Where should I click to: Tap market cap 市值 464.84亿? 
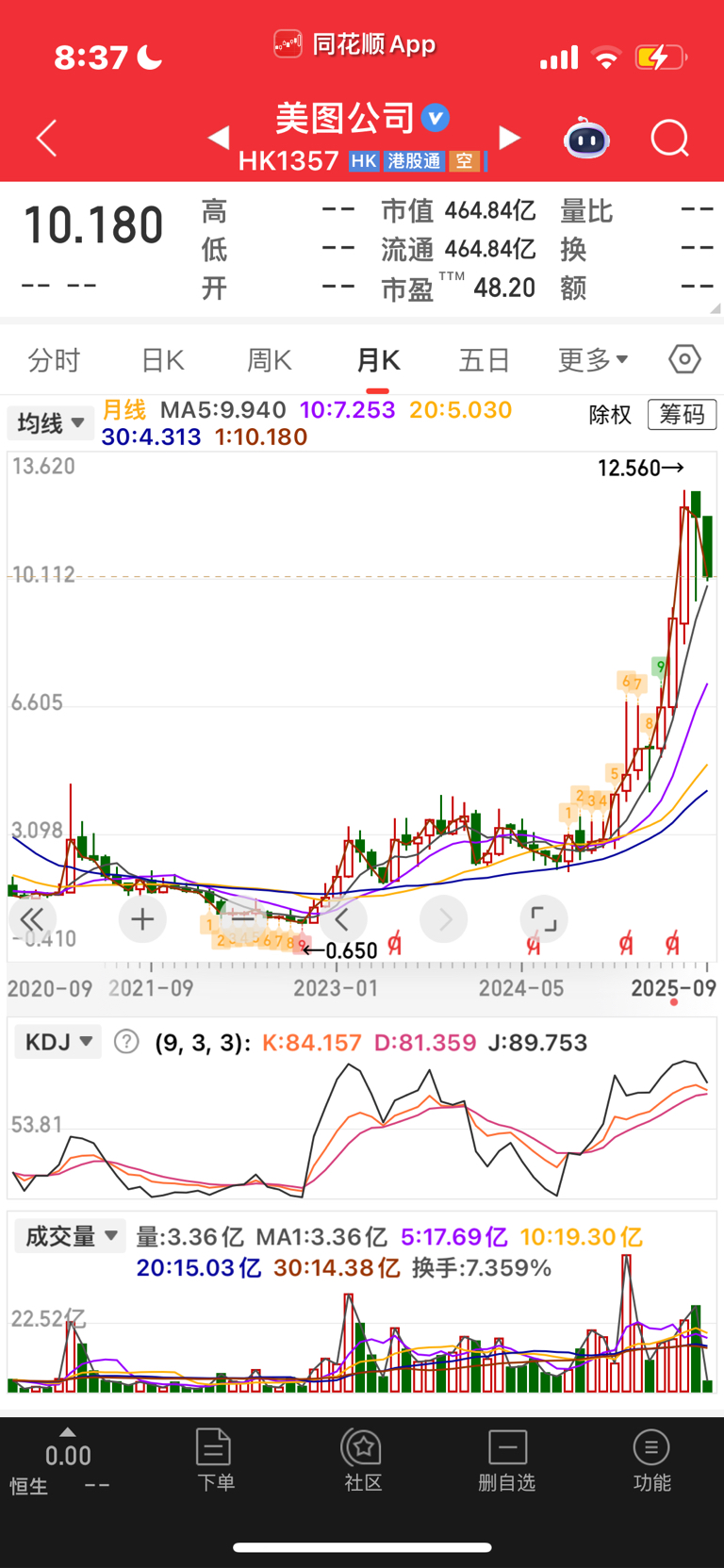(x=458, y=211)
